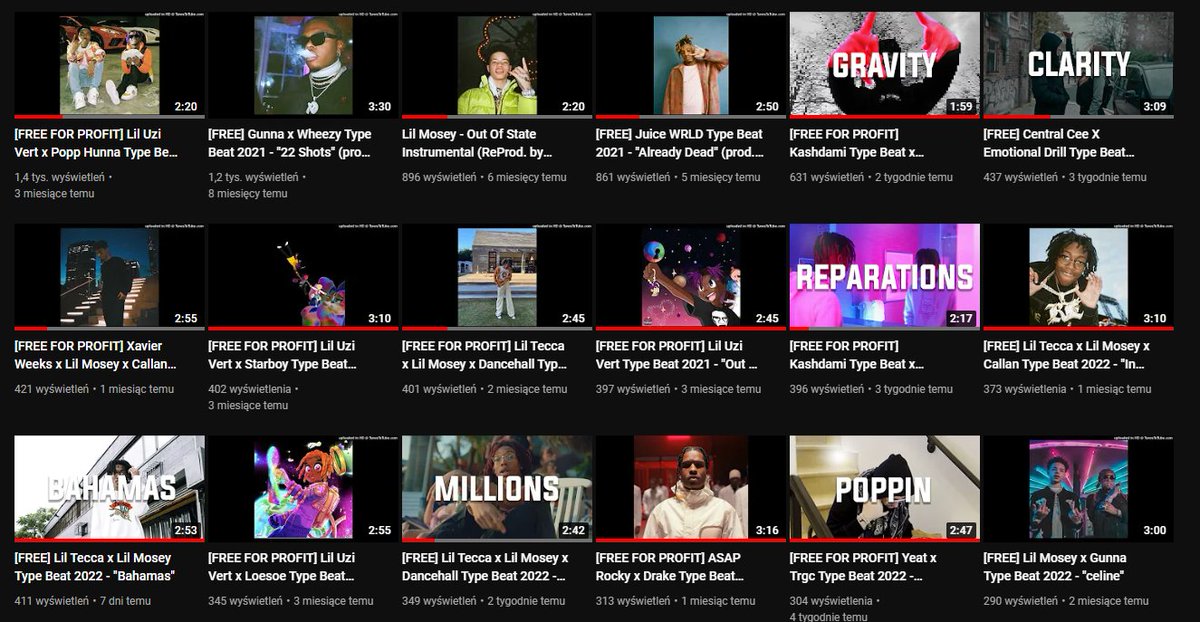Click the "1,2 tys. wyświetleń" text
Image resolution: width=1200 pixels, height=622 pixels.
253,177
